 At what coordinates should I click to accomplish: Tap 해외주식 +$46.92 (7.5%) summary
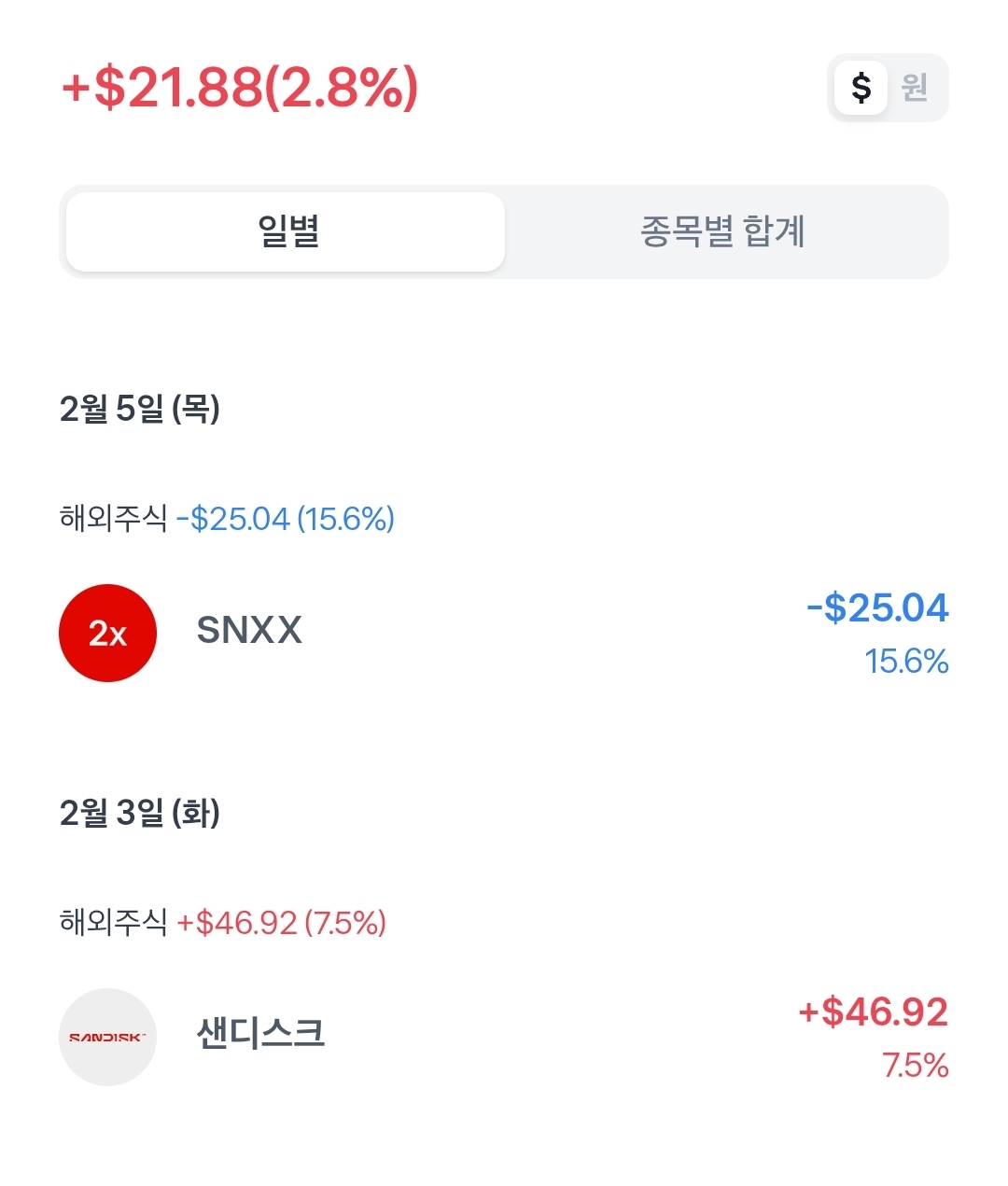point(223,922)
